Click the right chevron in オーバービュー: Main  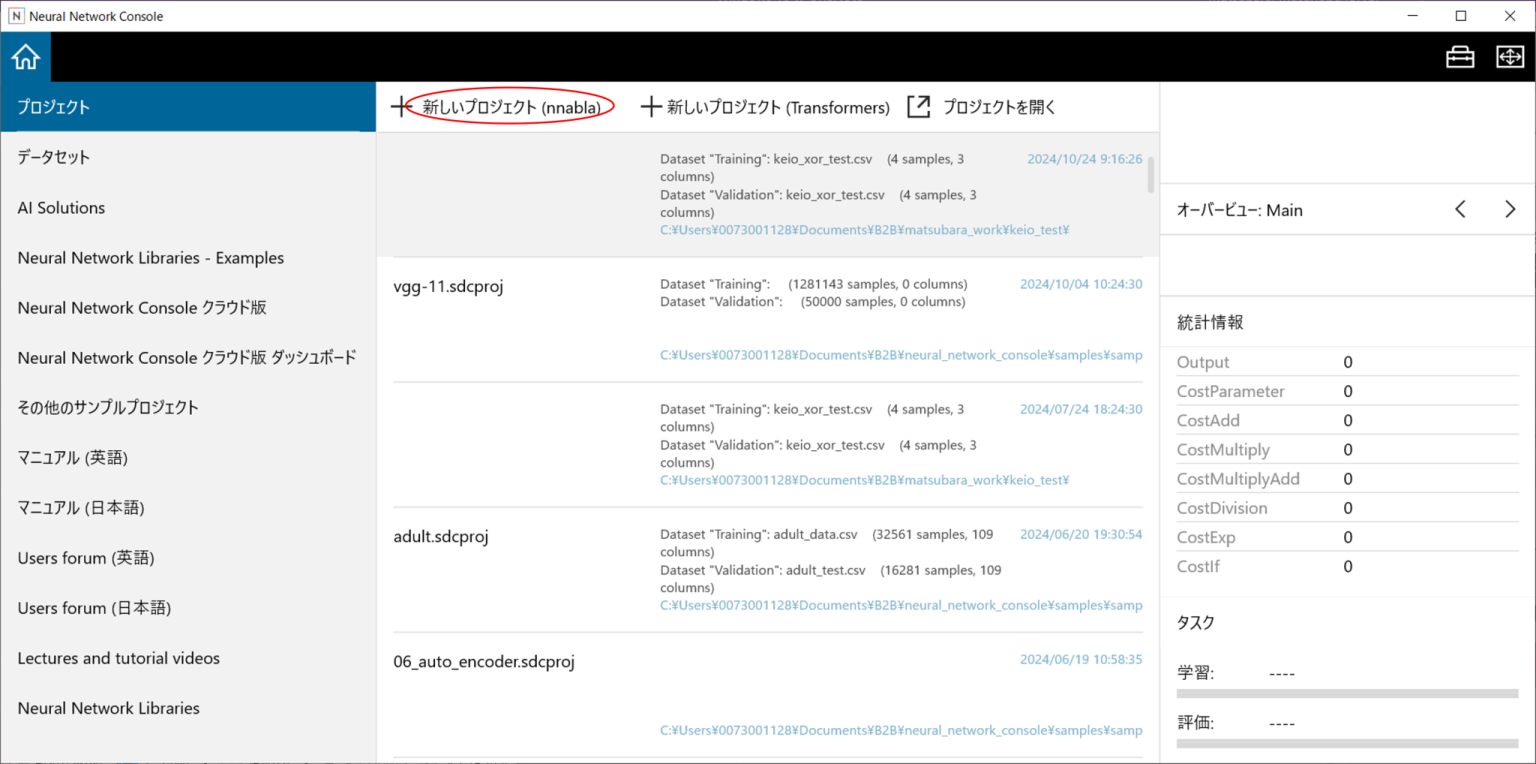click(1510, 209)
